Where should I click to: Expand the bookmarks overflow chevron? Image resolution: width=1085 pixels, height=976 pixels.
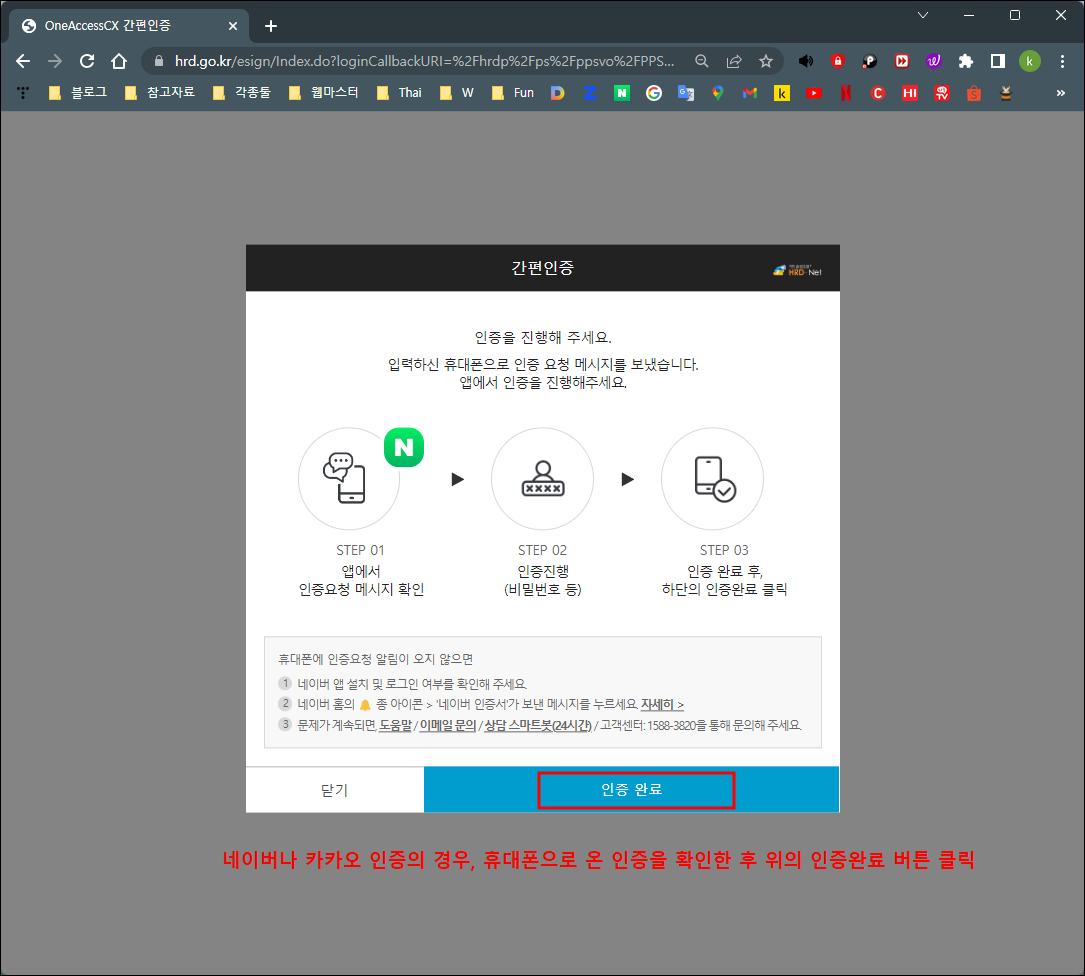(1060, 92)
